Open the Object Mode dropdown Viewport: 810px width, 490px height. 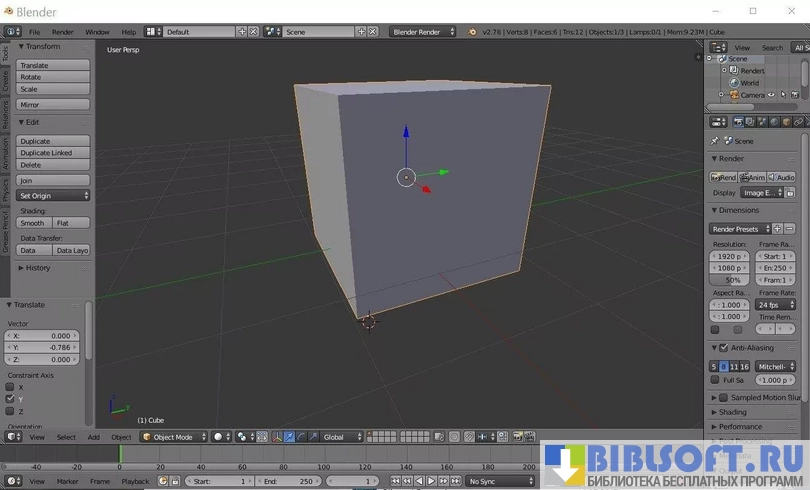point(174,437)
